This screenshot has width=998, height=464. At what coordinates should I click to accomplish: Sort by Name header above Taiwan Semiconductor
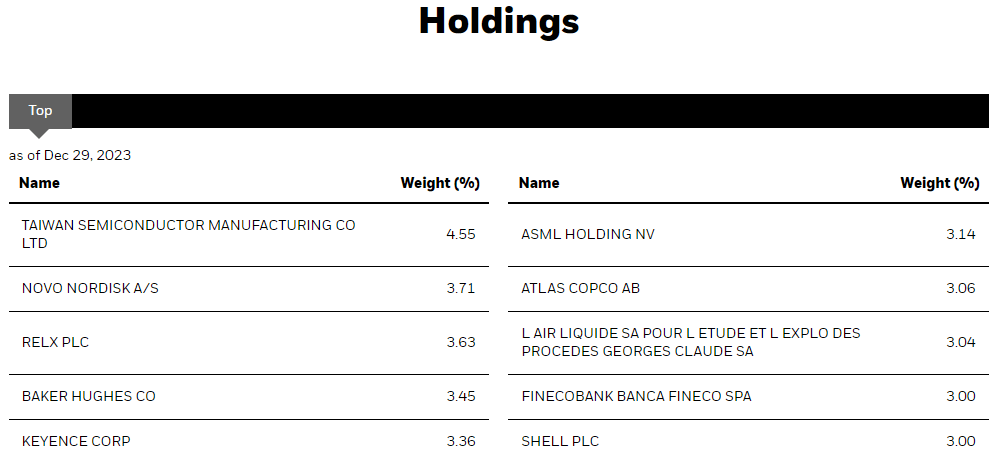pyautogui.click(x=39, y=183)
